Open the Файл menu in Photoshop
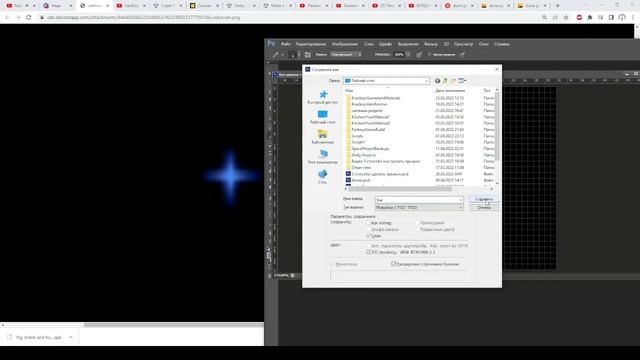Viewport: 640px width, 360px height. coord(286,44)
